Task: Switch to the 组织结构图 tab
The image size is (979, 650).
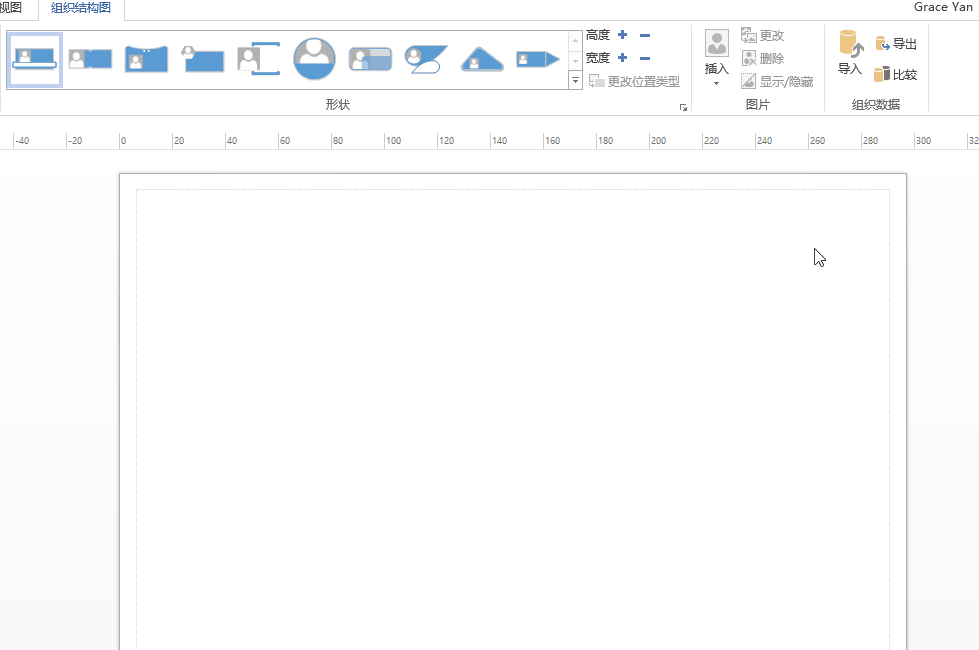Action: coord(81,8)
